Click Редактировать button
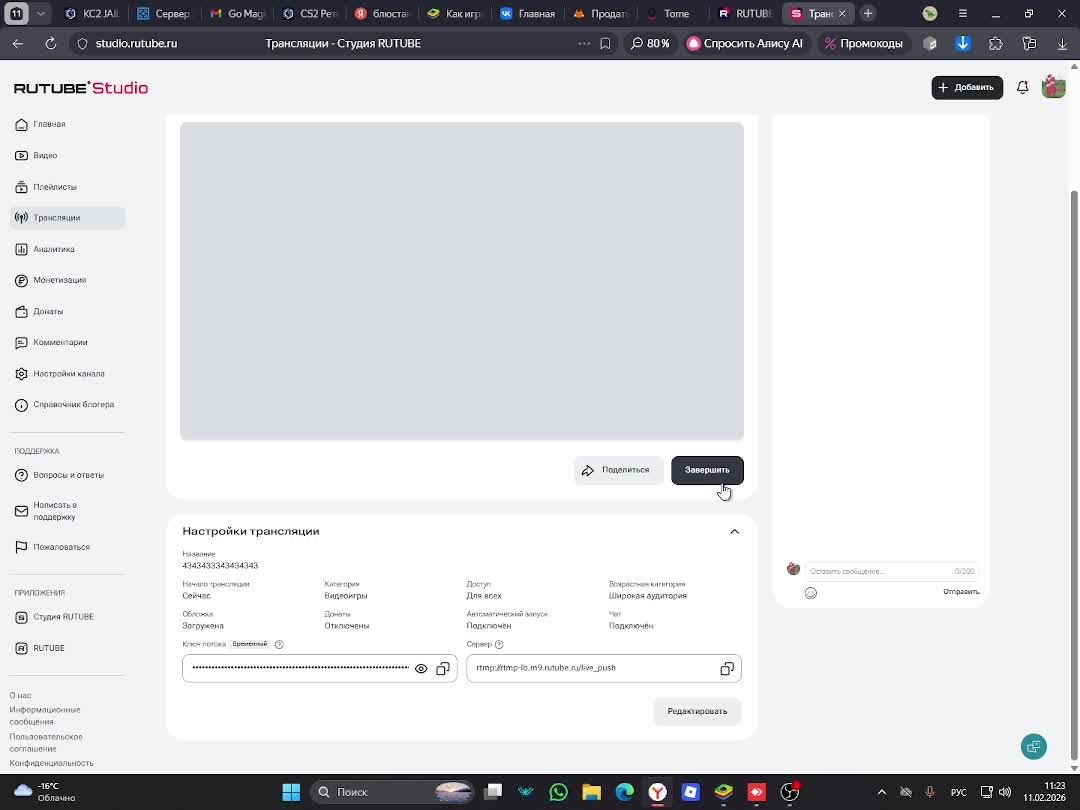Image resolution: width=1080 pixels, height=810 pixels. [x=697, y=712]
